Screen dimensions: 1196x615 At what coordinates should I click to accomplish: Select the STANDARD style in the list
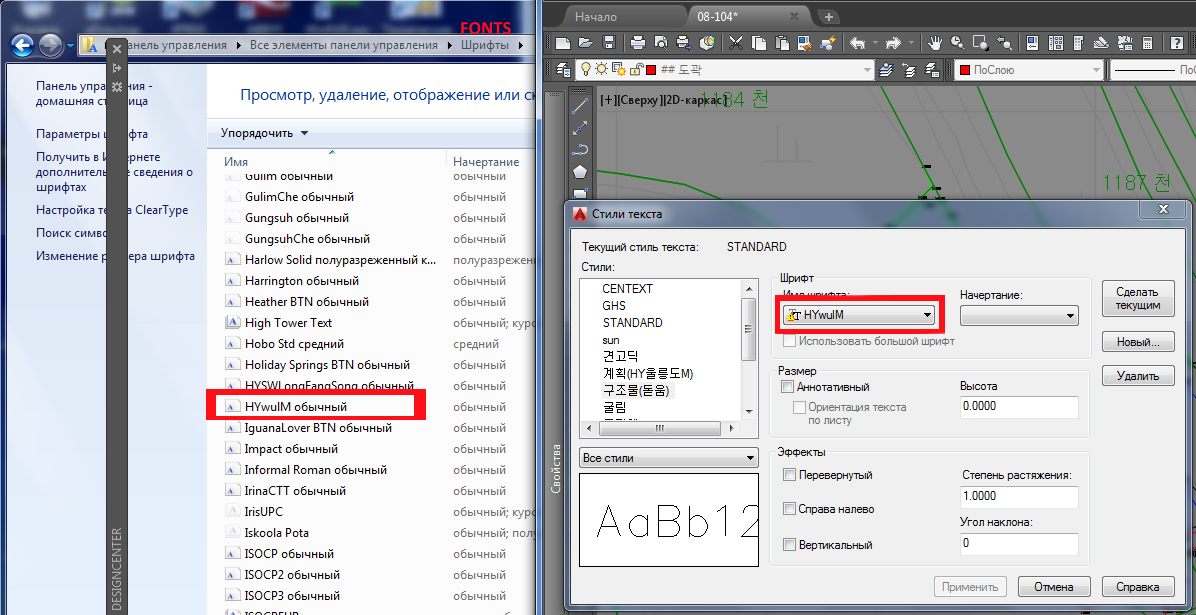(632, 323)
